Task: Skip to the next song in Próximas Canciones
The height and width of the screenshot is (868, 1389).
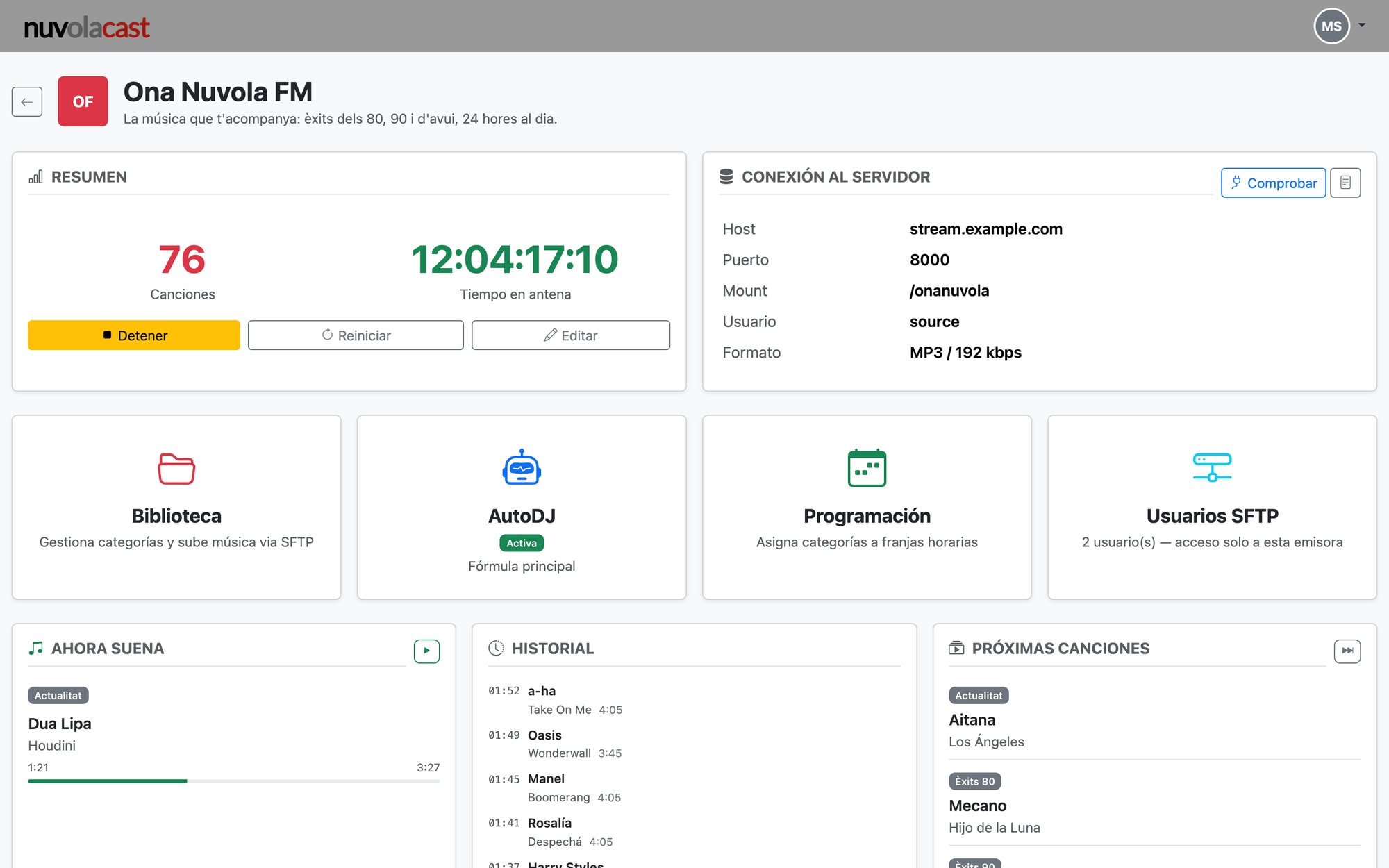Action: 1347,651
